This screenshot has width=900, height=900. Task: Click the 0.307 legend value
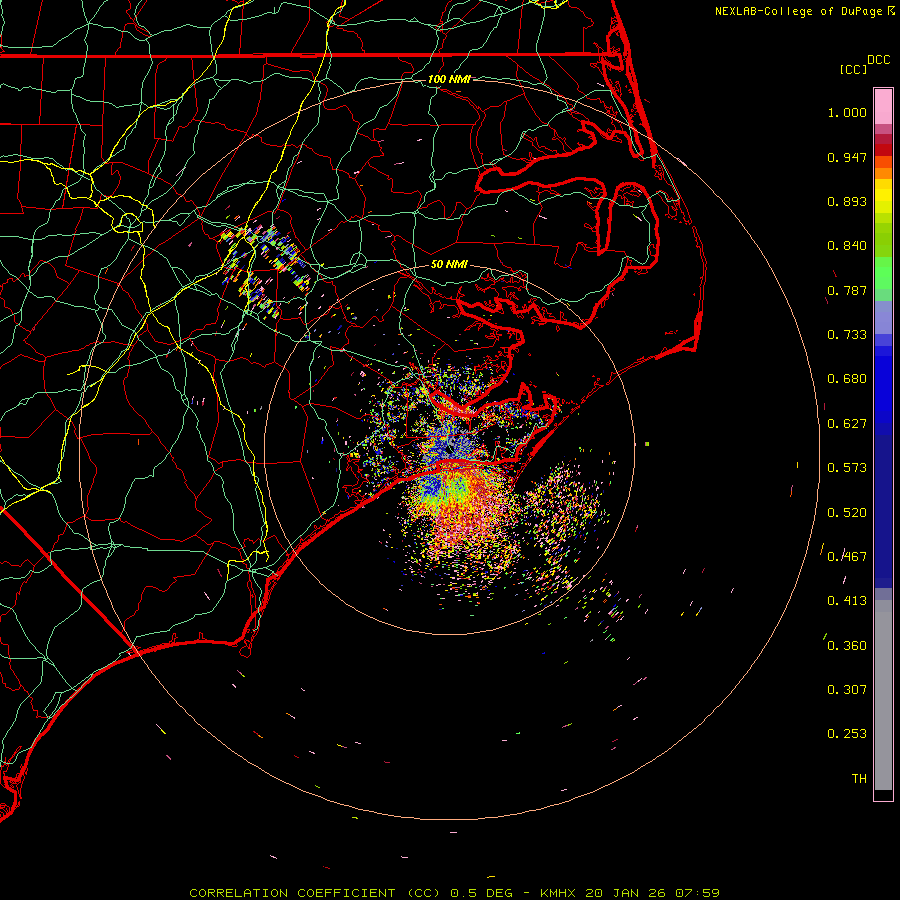[x=847, y=689]
